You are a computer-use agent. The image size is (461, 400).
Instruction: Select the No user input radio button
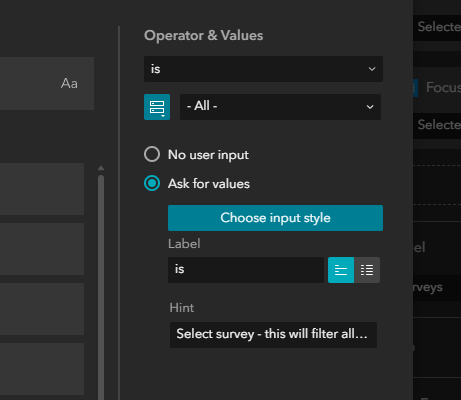(x=152, y=154)
